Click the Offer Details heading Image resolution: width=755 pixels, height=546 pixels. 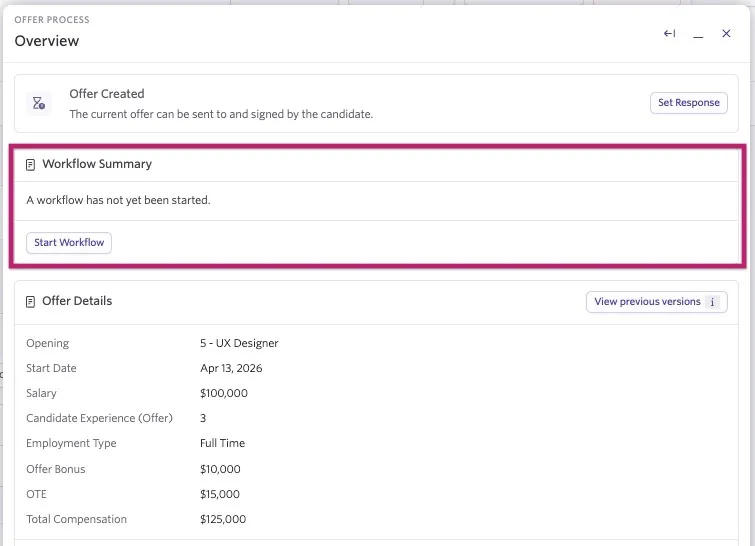pyautogui.click(x=77, y=301)
